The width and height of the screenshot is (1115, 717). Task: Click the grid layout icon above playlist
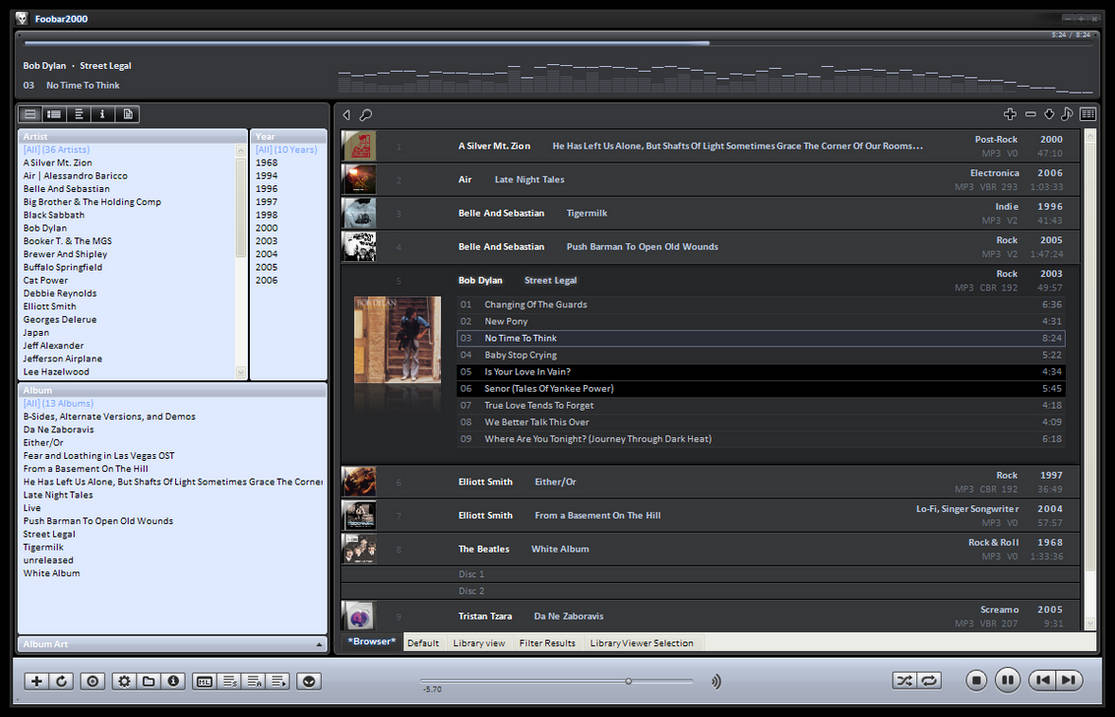click(x=1087, y=114)
